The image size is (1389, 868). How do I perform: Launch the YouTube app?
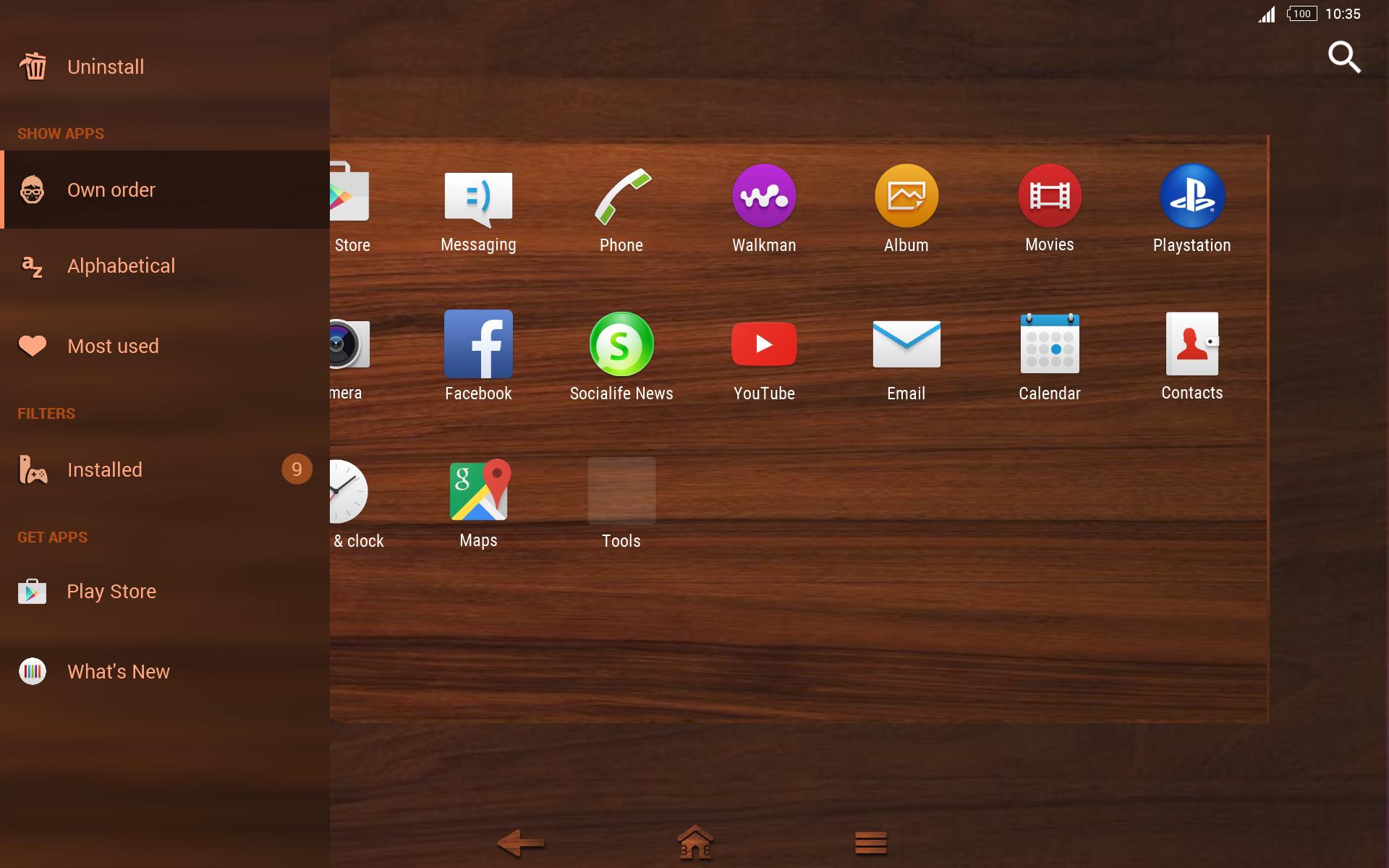point(764,344)
